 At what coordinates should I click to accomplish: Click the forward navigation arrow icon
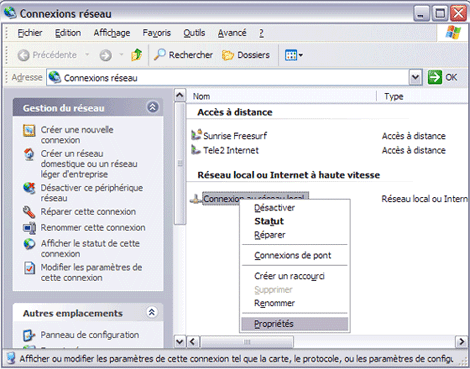[x=105, y=55]
